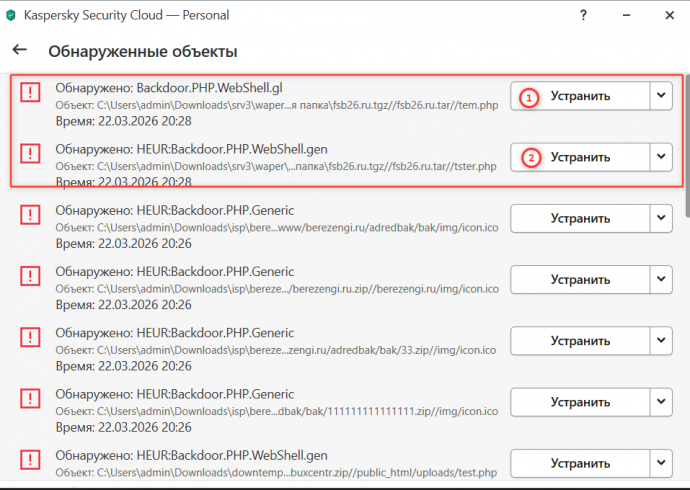Open dropdown arrow for tster.php Устранить button

[660, 157]
